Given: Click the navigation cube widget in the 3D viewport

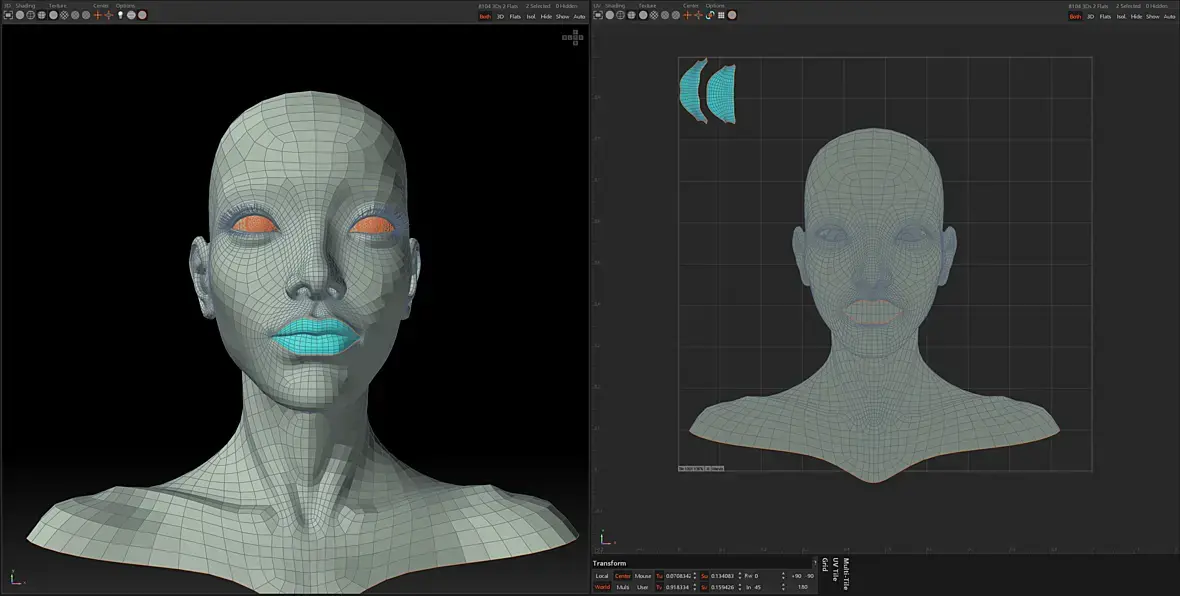Looking at the screenshot, I should pos(573,37).
